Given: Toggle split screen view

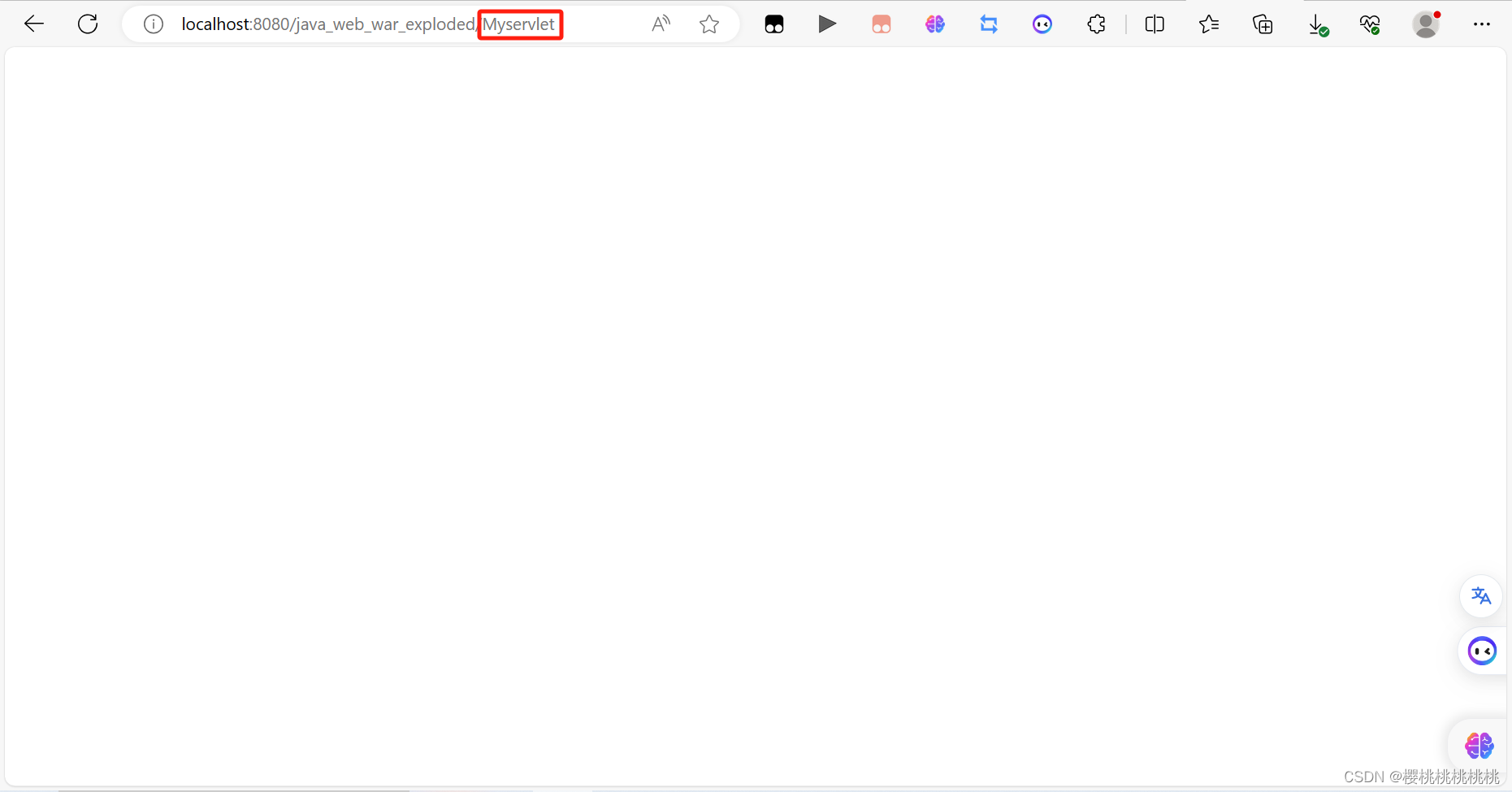Looking at the screenshot, I should [x=1155, y=24].
